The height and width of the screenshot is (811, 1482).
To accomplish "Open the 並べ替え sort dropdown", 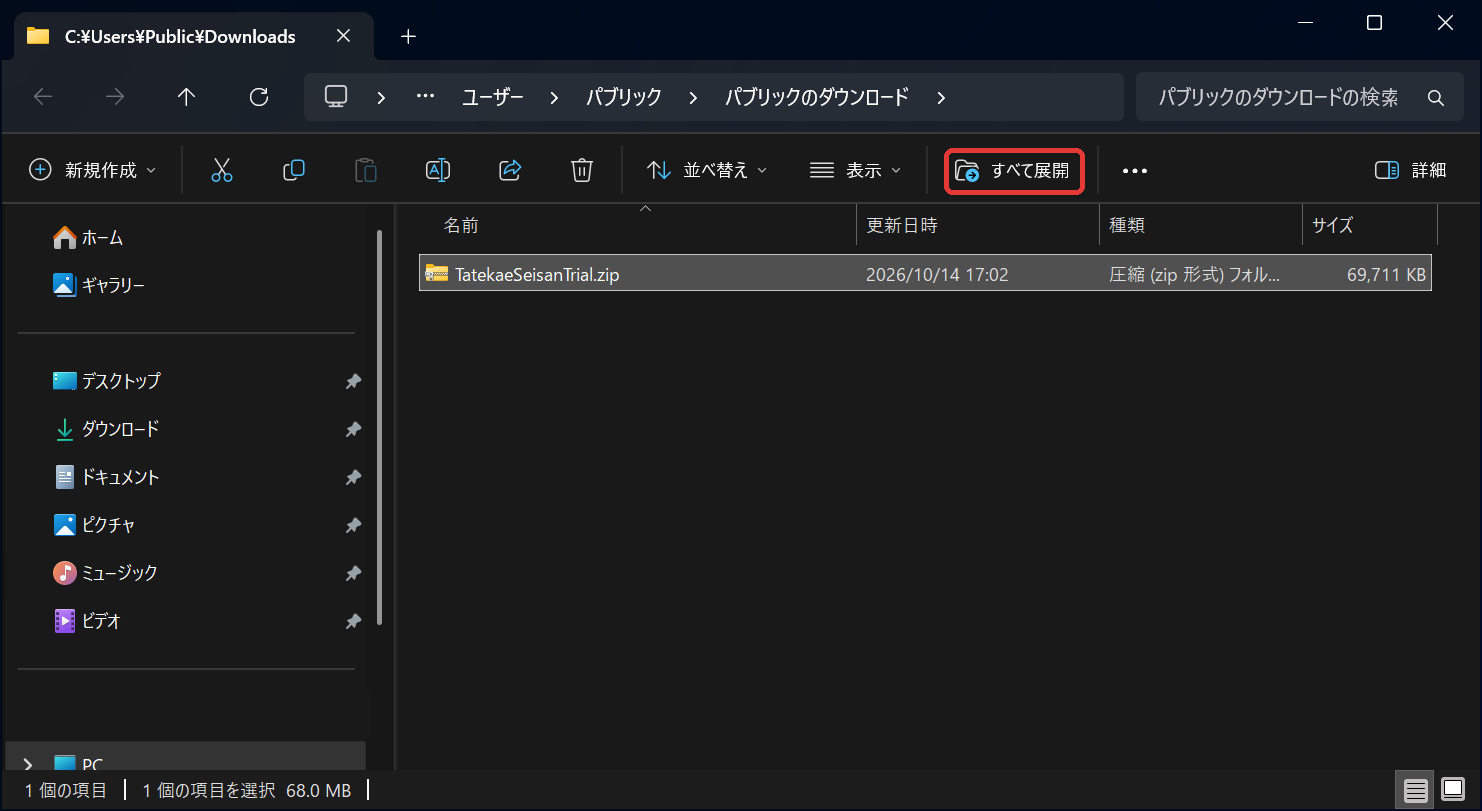I will (707, 170).
